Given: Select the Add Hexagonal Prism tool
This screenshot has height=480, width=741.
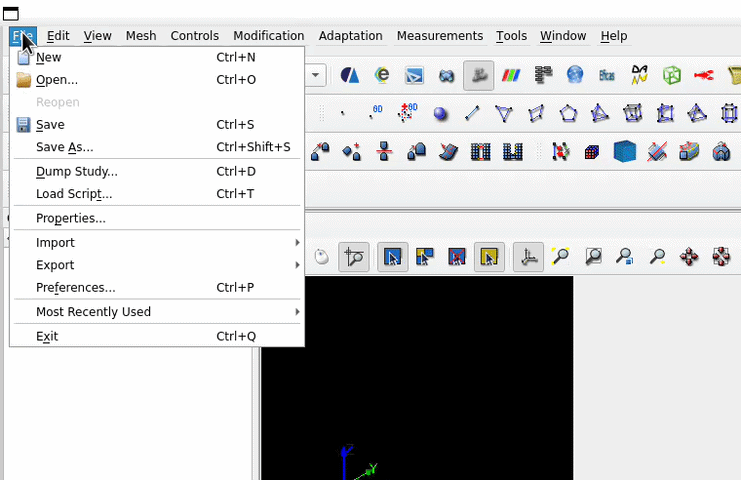Looking at the screenshot, I should pos(729,113).
